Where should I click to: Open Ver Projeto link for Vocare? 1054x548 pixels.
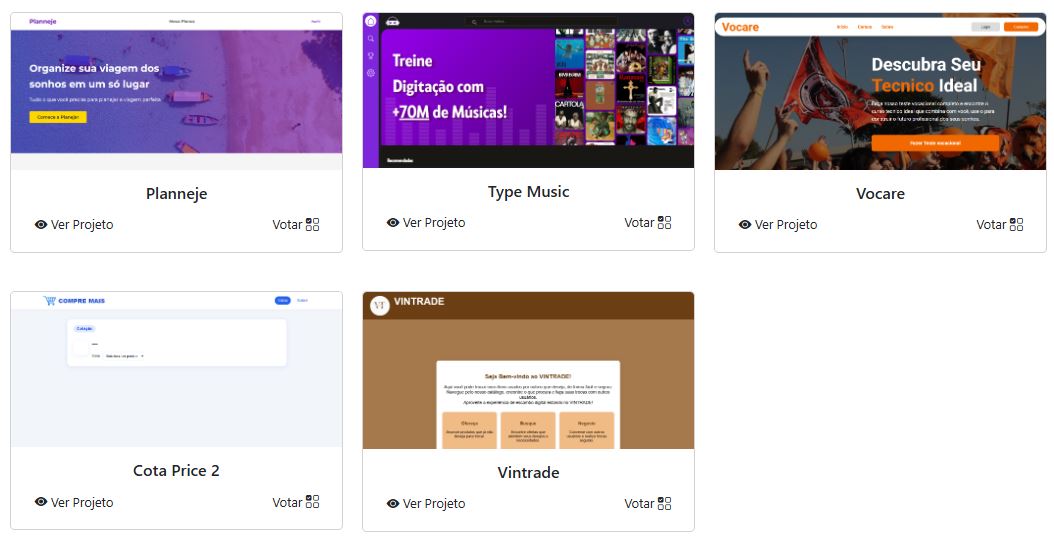click(x=778, y=225)
